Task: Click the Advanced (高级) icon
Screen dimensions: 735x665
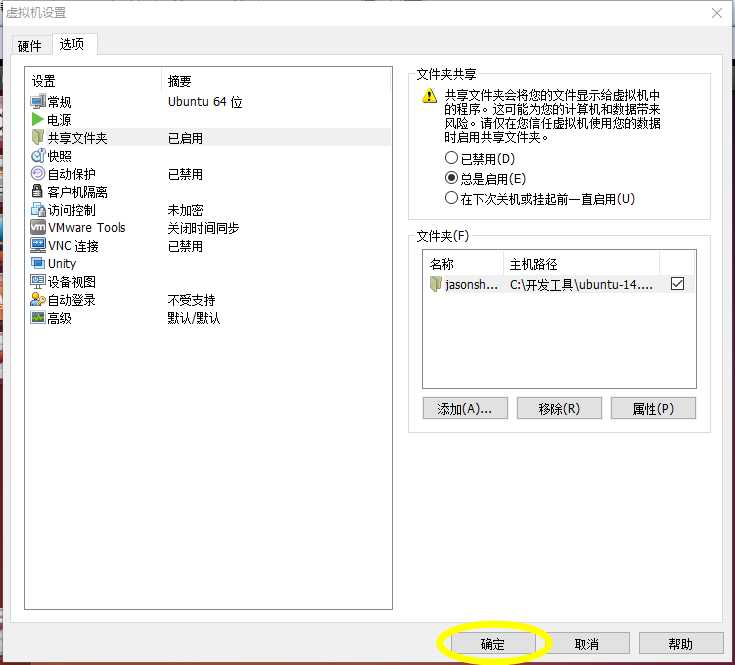Action: point(38,317)
